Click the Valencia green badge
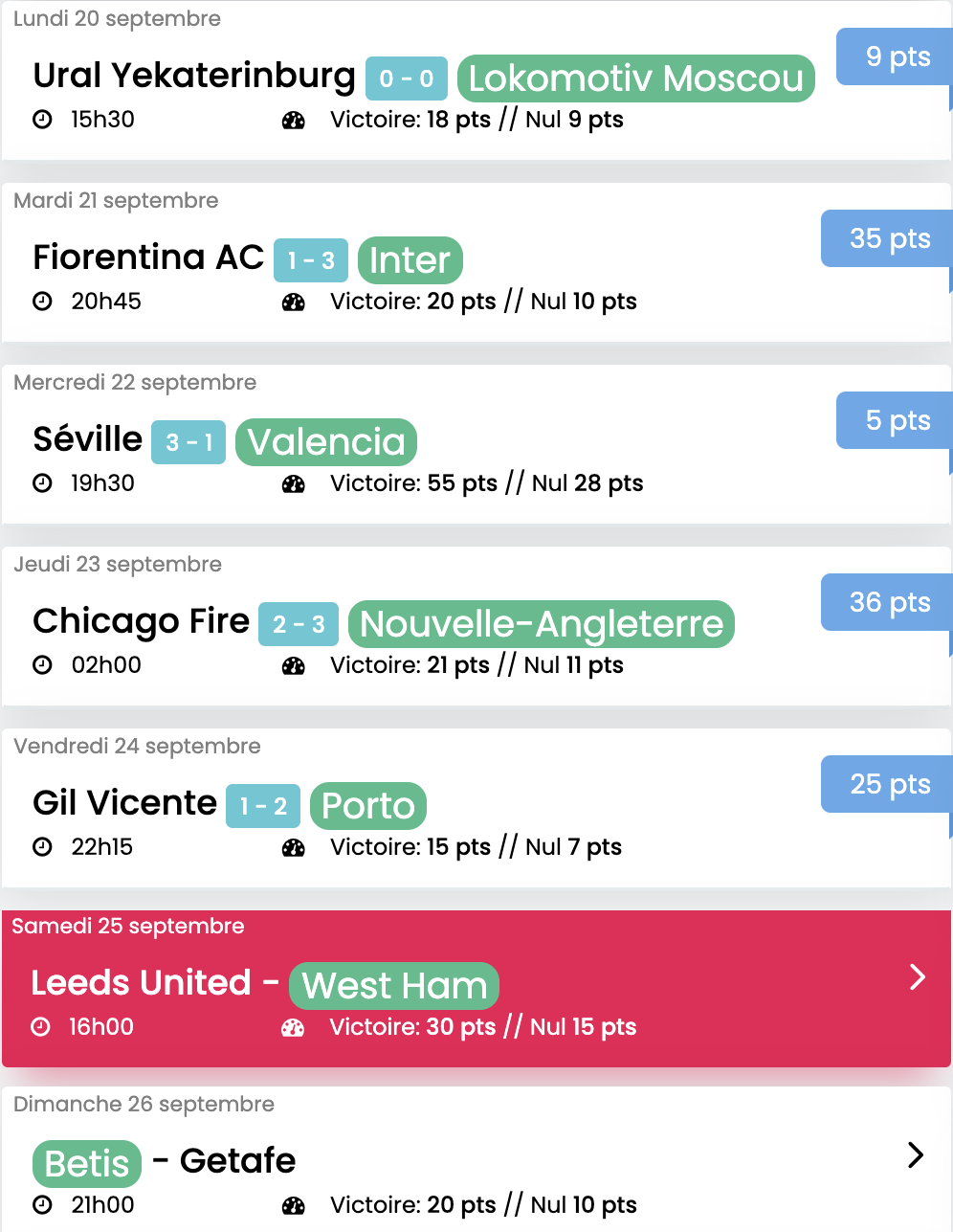The image size is (953, 1232). click(326, 442)
